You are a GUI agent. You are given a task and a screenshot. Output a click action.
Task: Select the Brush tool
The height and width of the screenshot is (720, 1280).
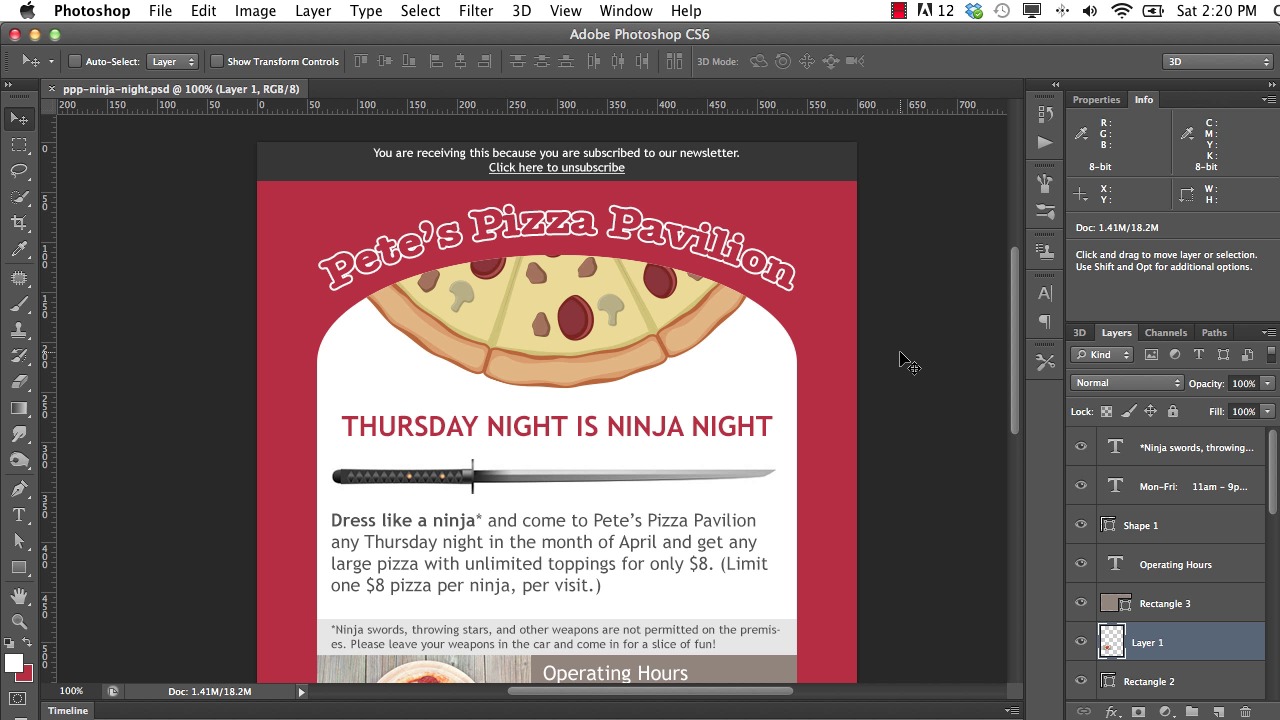(x=19, y=304)
